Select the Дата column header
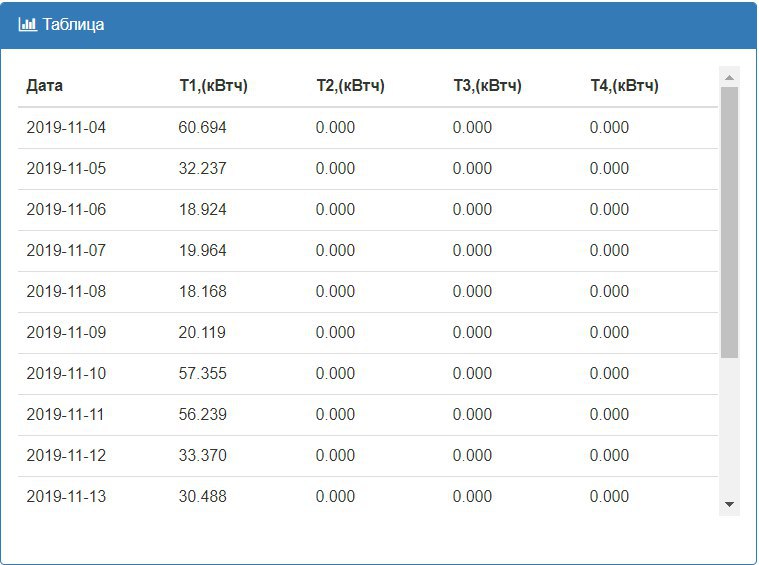The width and height of the screenshot is (759, 565). [45, 86]
